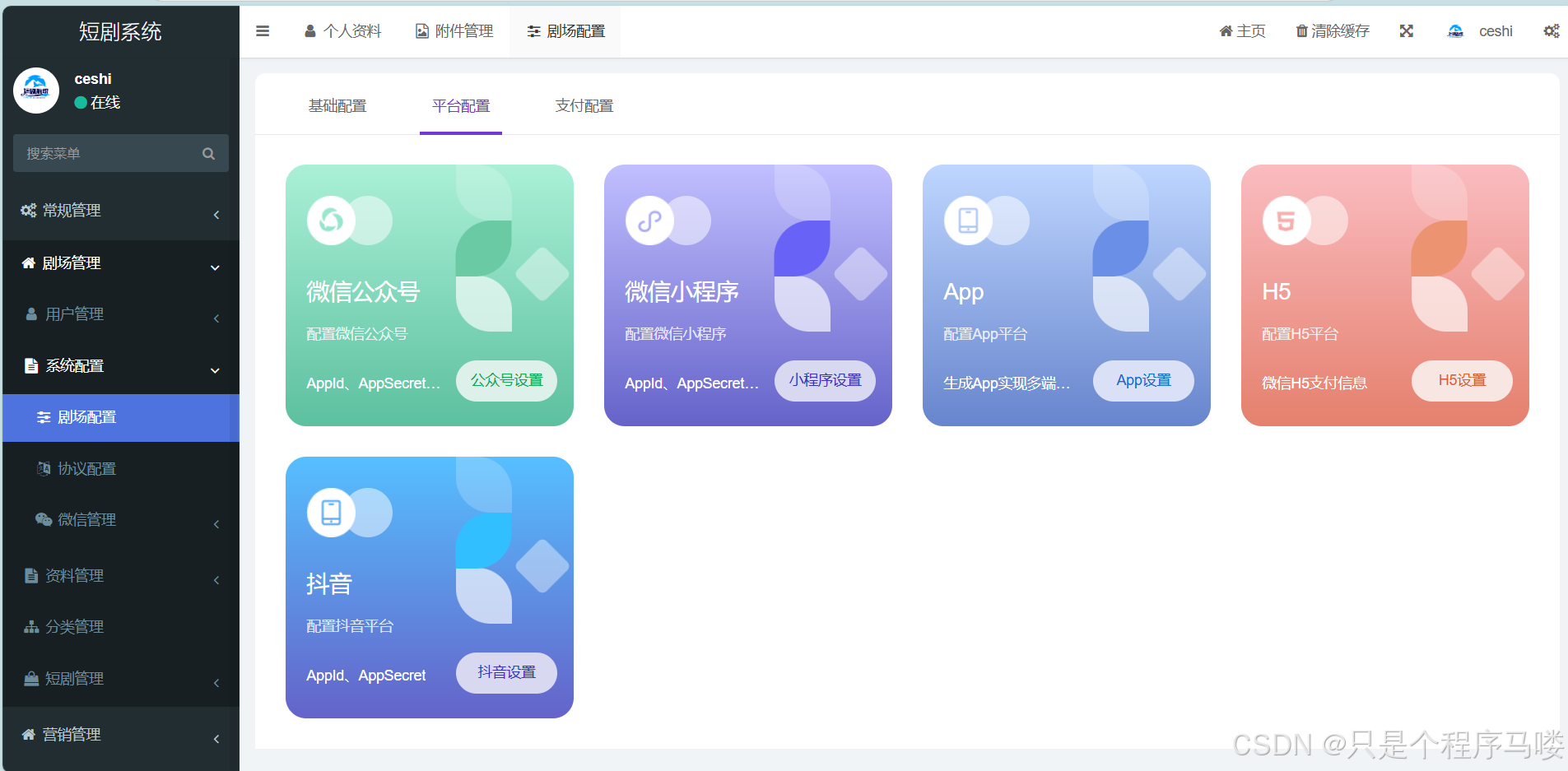Switch to the 基础配置 tab

337,106
